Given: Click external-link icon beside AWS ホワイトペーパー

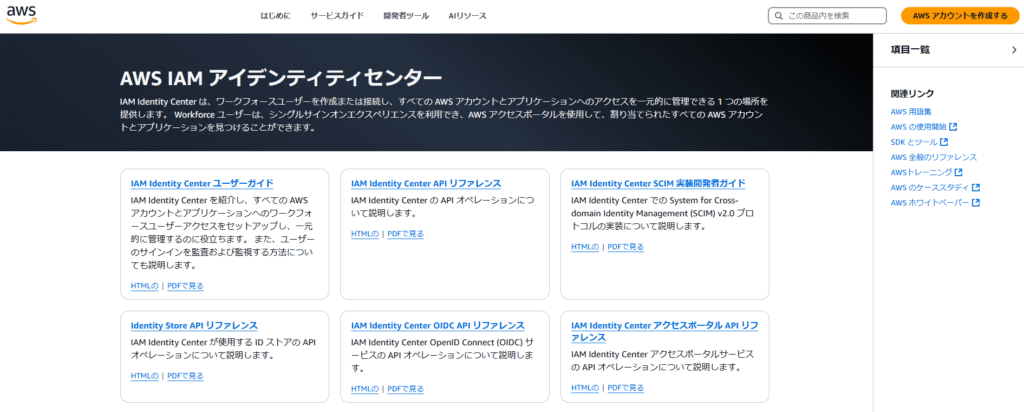Looking at the screenshot, I should click(976, 203).
